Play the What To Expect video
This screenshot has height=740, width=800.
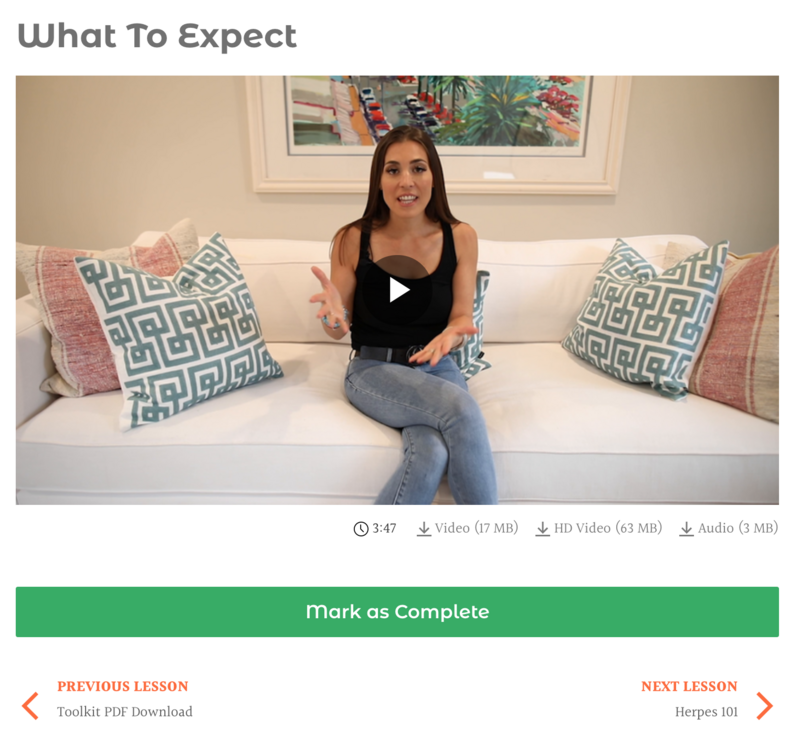tap(397, 290)
